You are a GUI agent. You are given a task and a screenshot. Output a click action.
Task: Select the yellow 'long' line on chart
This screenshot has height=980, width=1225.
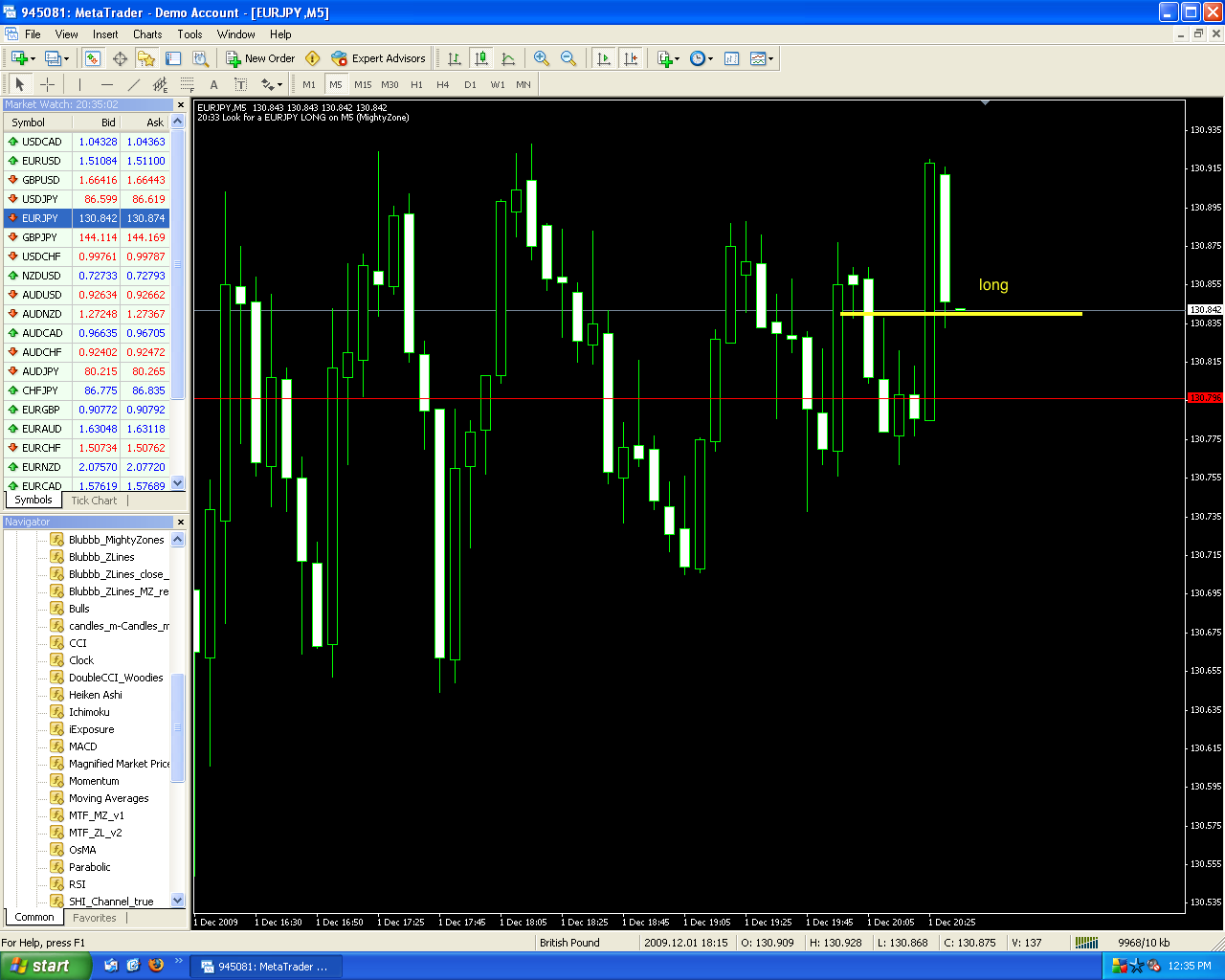click(x=961, y=313)
